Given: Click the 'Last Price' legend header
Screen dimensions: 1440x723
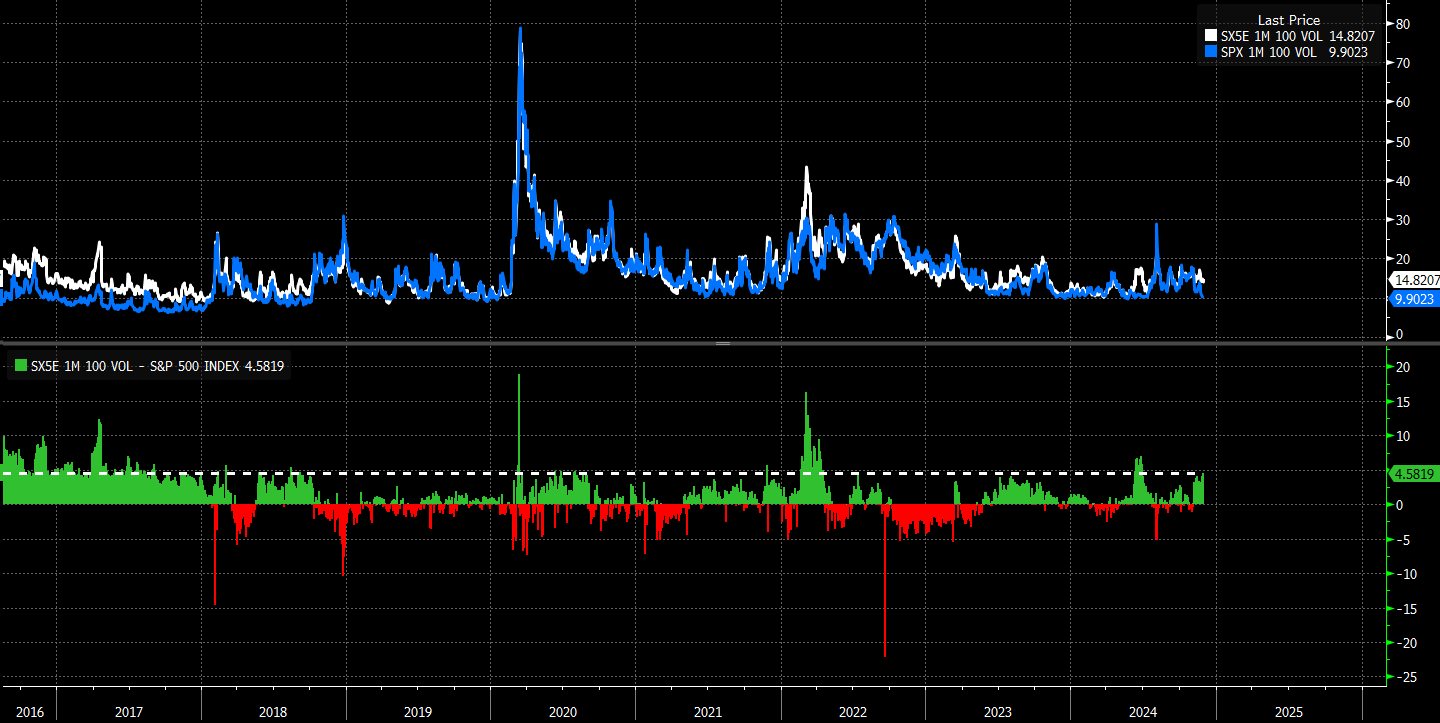Looking at the screenshot, I should coord(1289,20).
